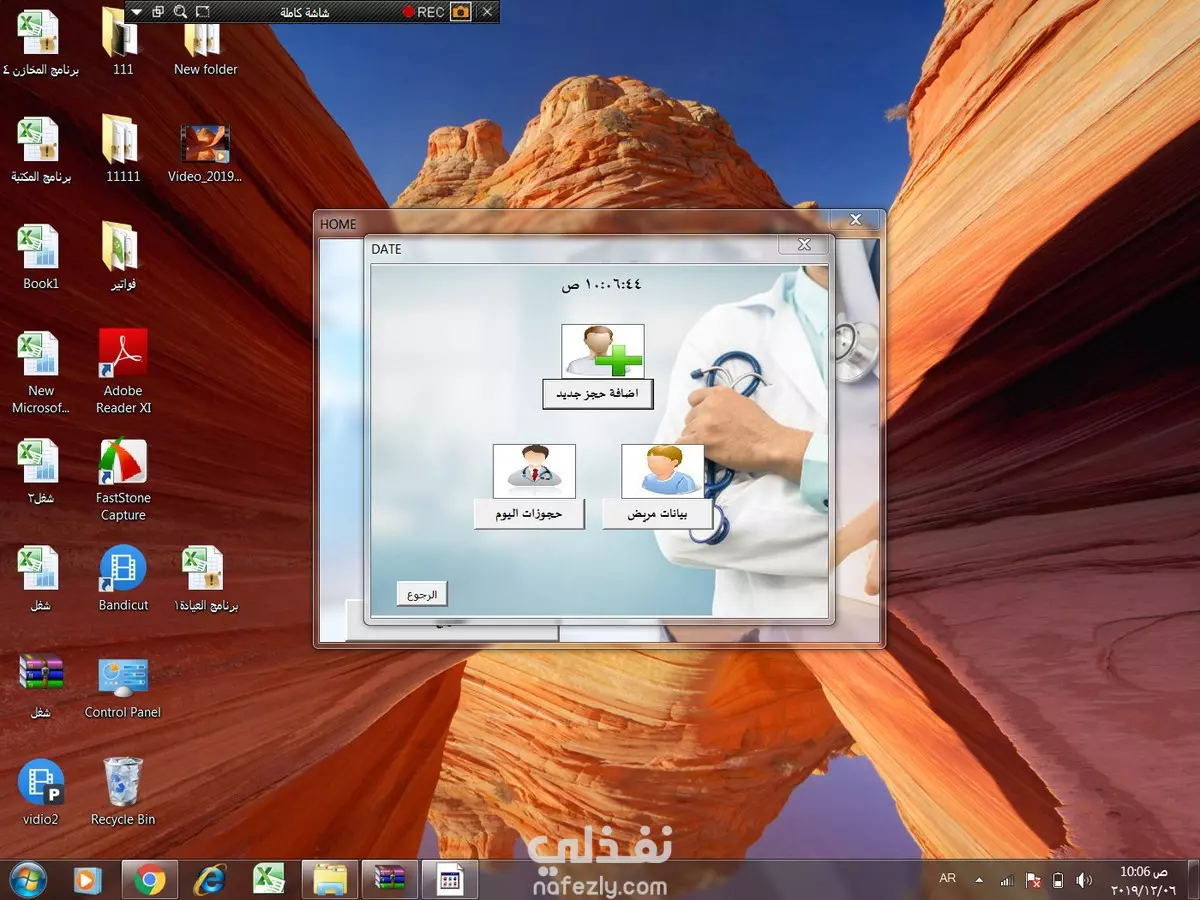Open Google Chrome from taskbar
This screenshot has height=900, width=1200.
150,880
